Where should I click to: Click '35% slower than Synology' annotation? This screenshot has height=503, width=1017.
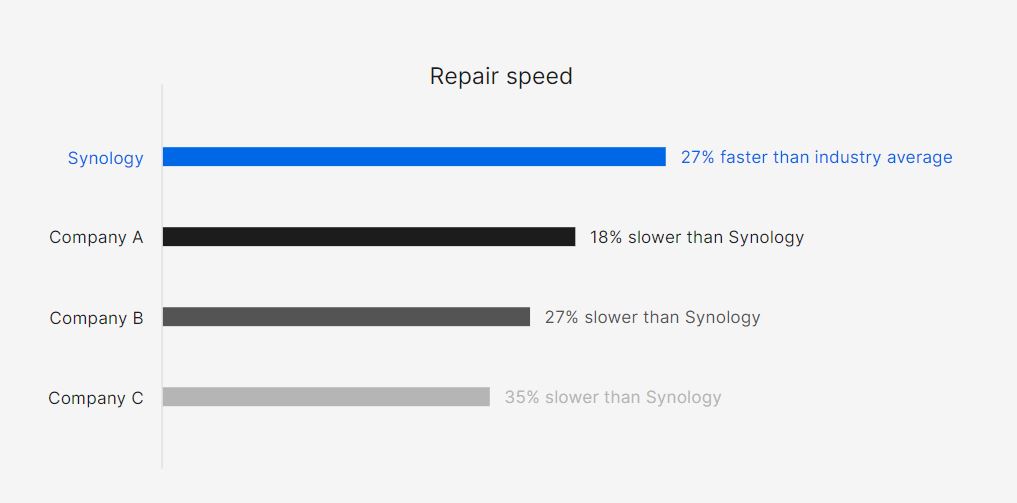click(613, 397)
